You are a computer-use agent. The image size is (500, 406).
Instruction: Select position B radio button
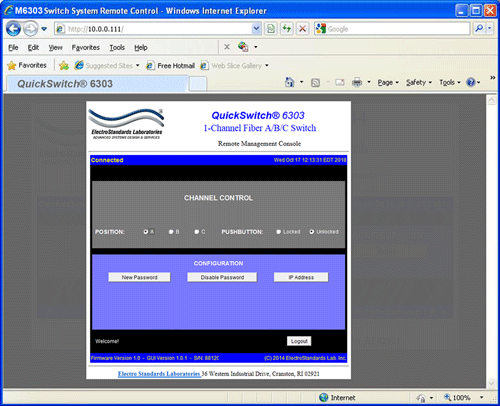(x=171, y=232)
